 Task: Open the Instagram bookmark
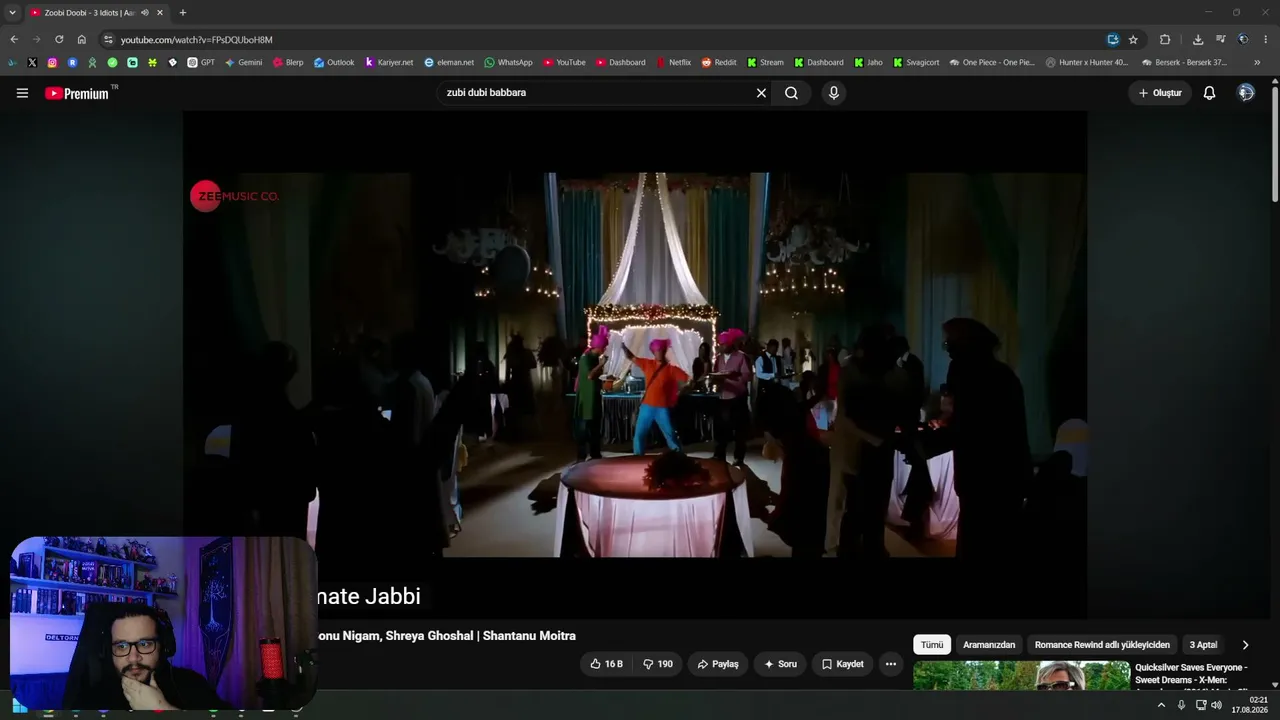52,62
